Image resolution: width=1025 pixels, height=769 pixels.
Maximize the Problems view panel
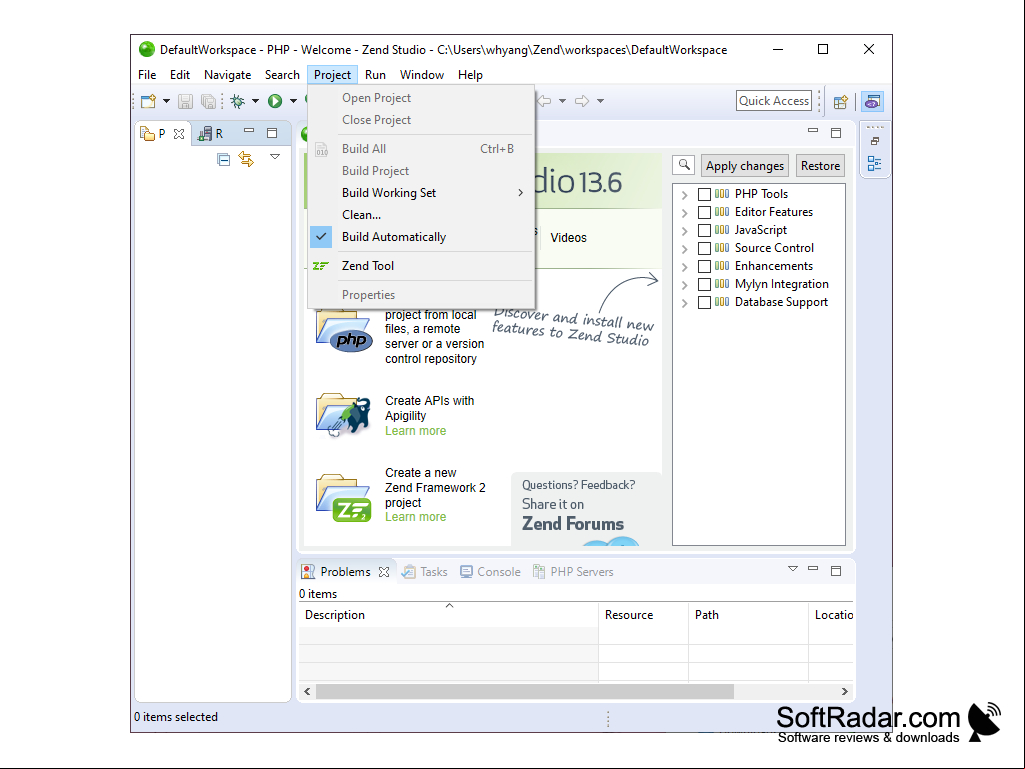[x=836, y=571]
